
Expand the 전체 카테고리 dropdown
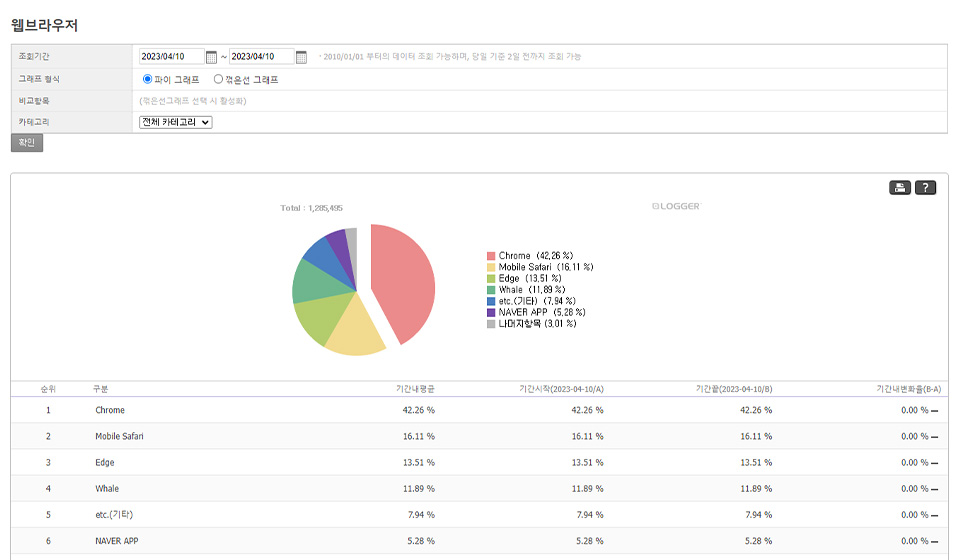(x=176, y=122)
